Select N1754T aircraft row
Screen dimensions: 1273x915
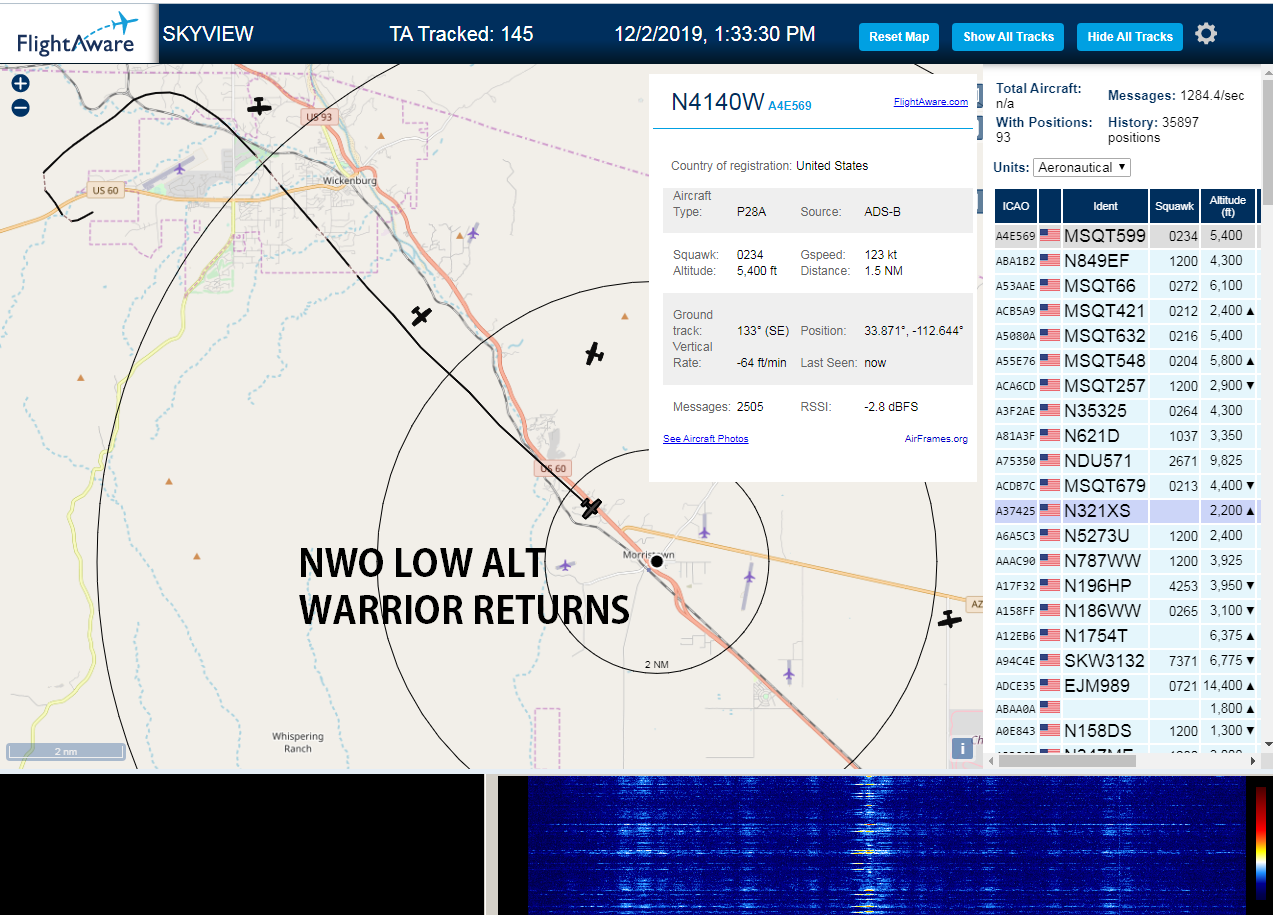pos(1127,636)
